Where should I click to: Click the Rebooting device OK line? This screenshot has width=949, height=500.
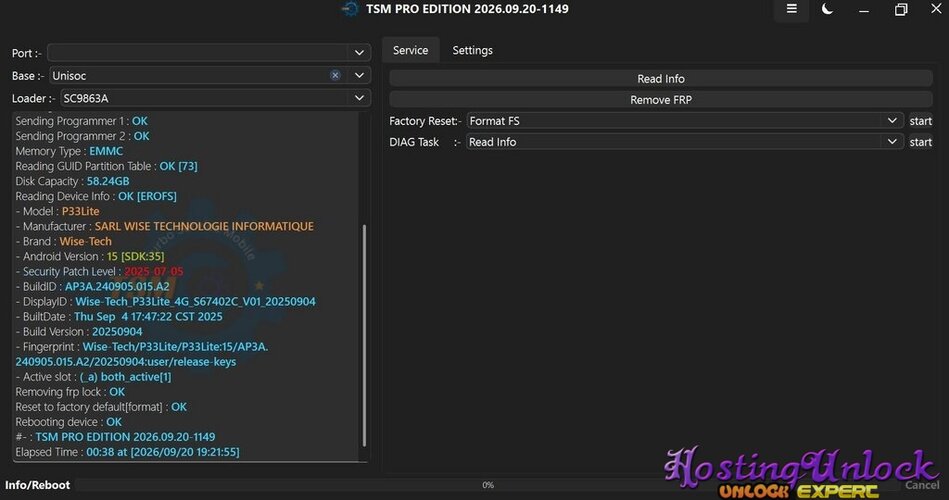coord(68,422)
